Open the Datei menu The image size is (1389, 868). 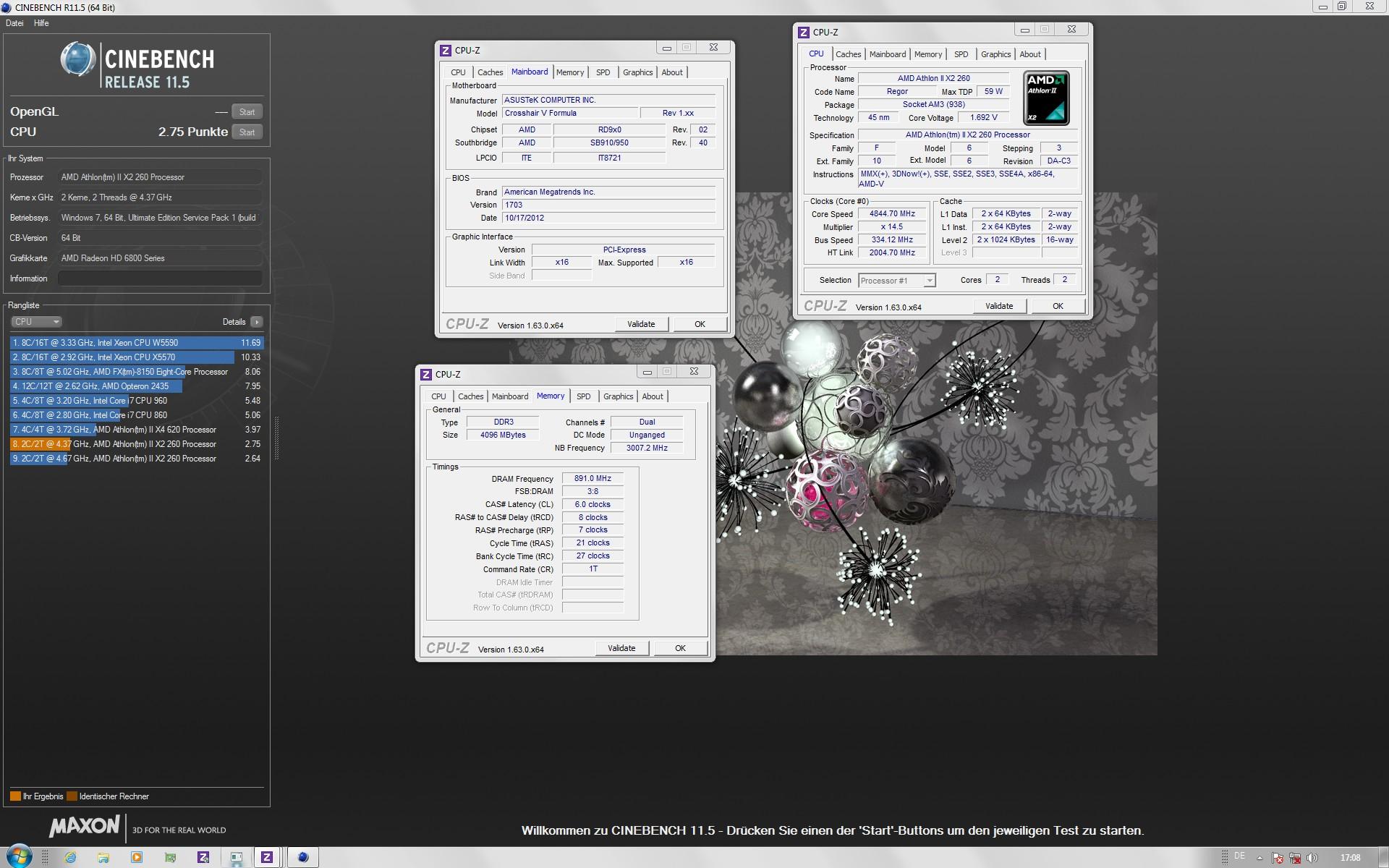pyautogui.click(x=14, y=23)
